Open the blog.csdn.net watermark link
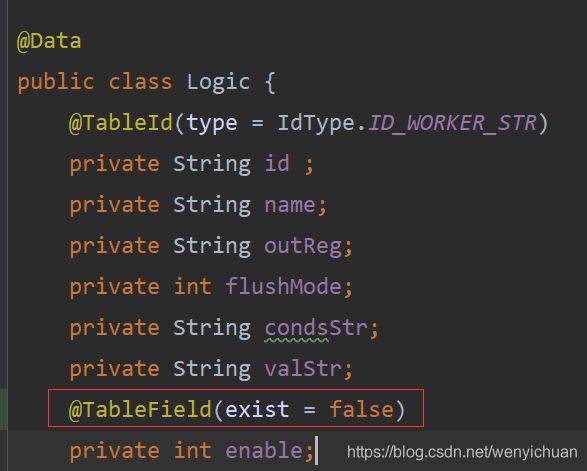Screen dimensions: 587x471 coord(462,452)
